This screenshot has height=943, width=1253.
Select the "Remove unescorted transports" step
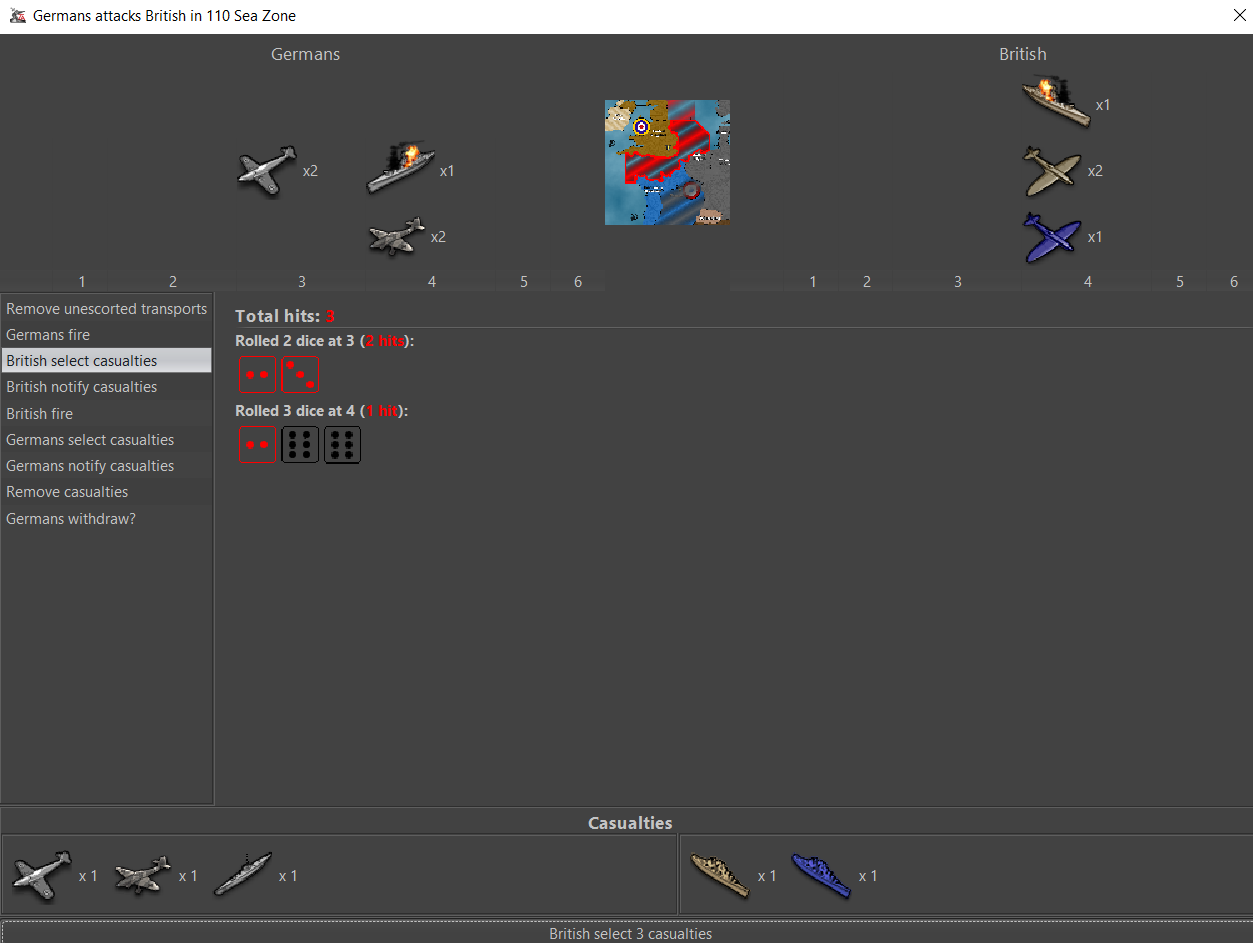coord(106,309)
